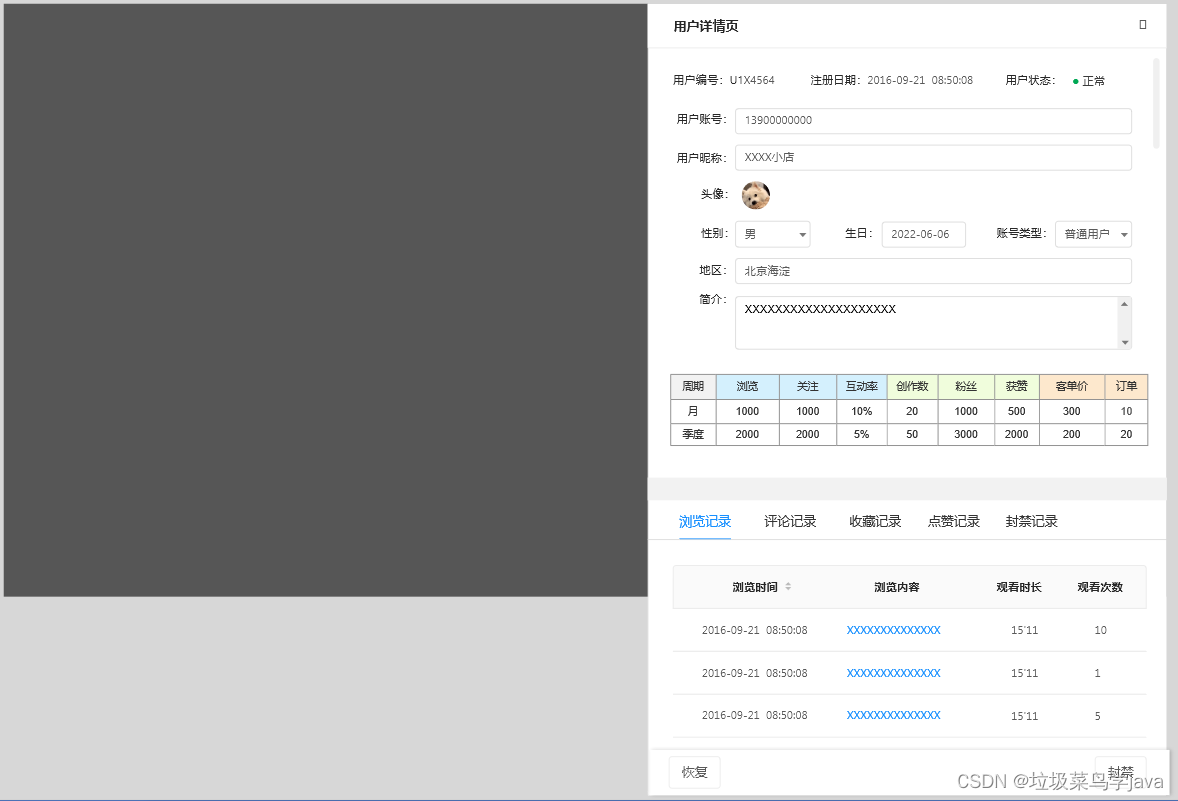Screen dimensions: 1178x801
Task: Click the 恢复 button
Action: [694, 772]
